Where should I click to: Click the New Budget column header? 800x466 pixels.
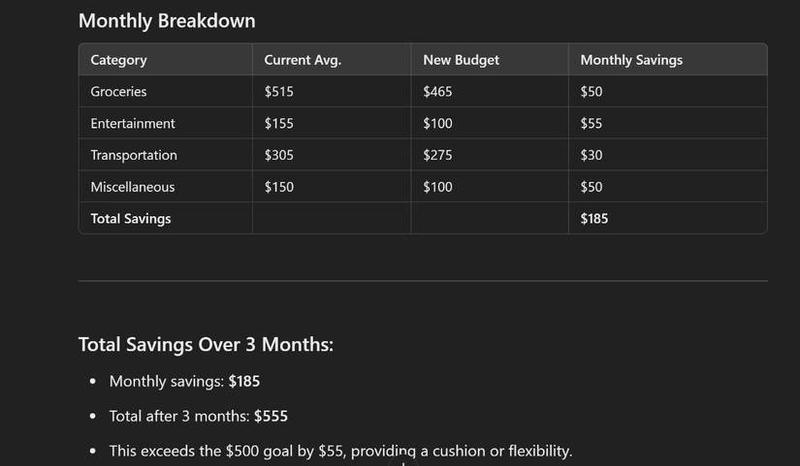[461, 60]
